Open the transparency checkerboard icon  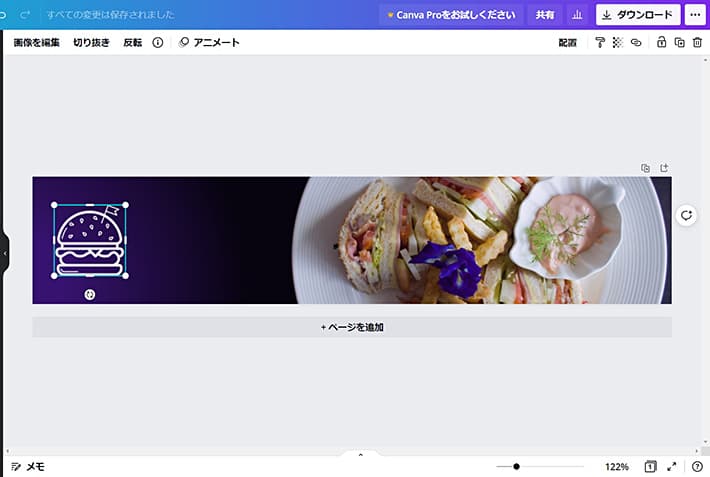[618, 43]
